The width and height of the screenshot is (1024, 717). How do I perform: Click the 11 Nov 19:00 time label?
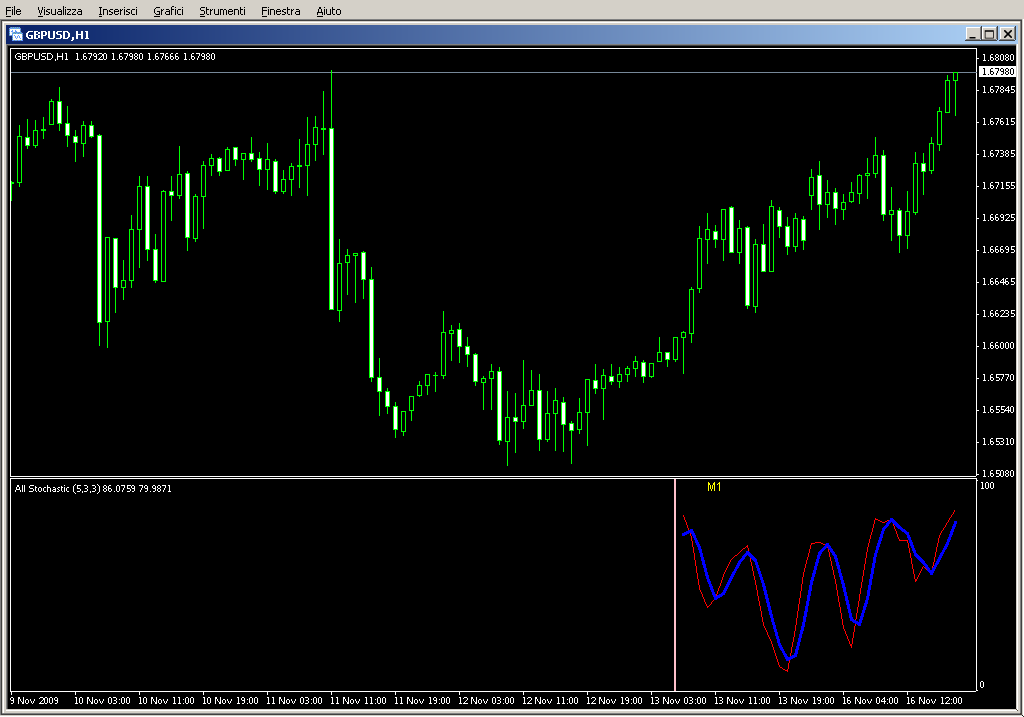422,701
